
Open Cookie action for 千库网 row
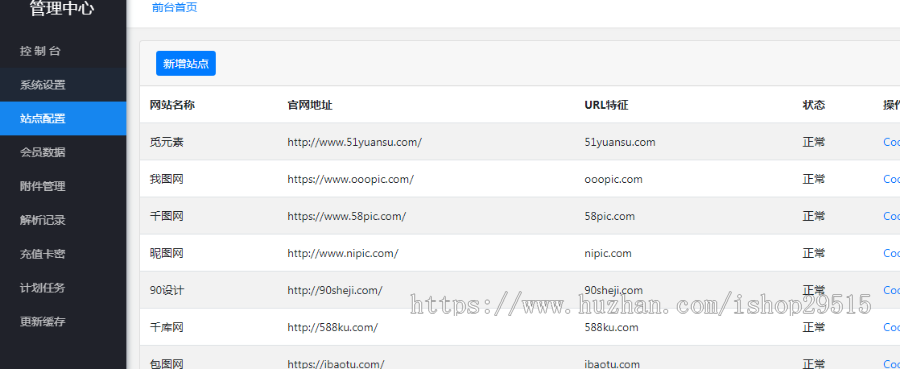point(891,327)
